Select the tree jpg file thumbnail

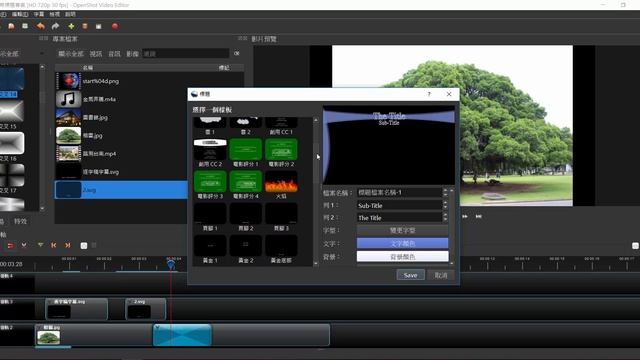click(x=68, y=136)
